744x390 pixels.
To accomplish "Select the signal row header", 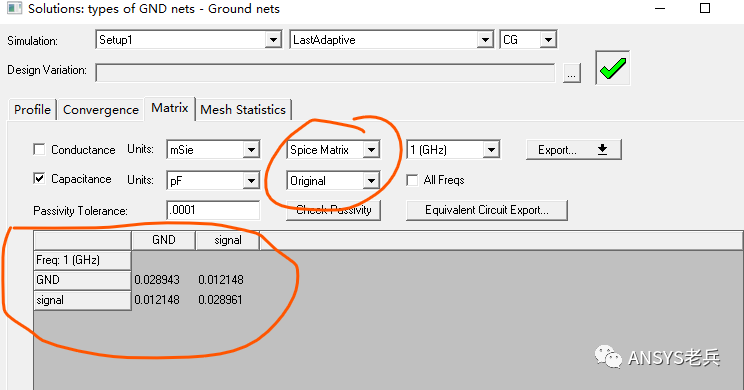I will tap(82, 300).
